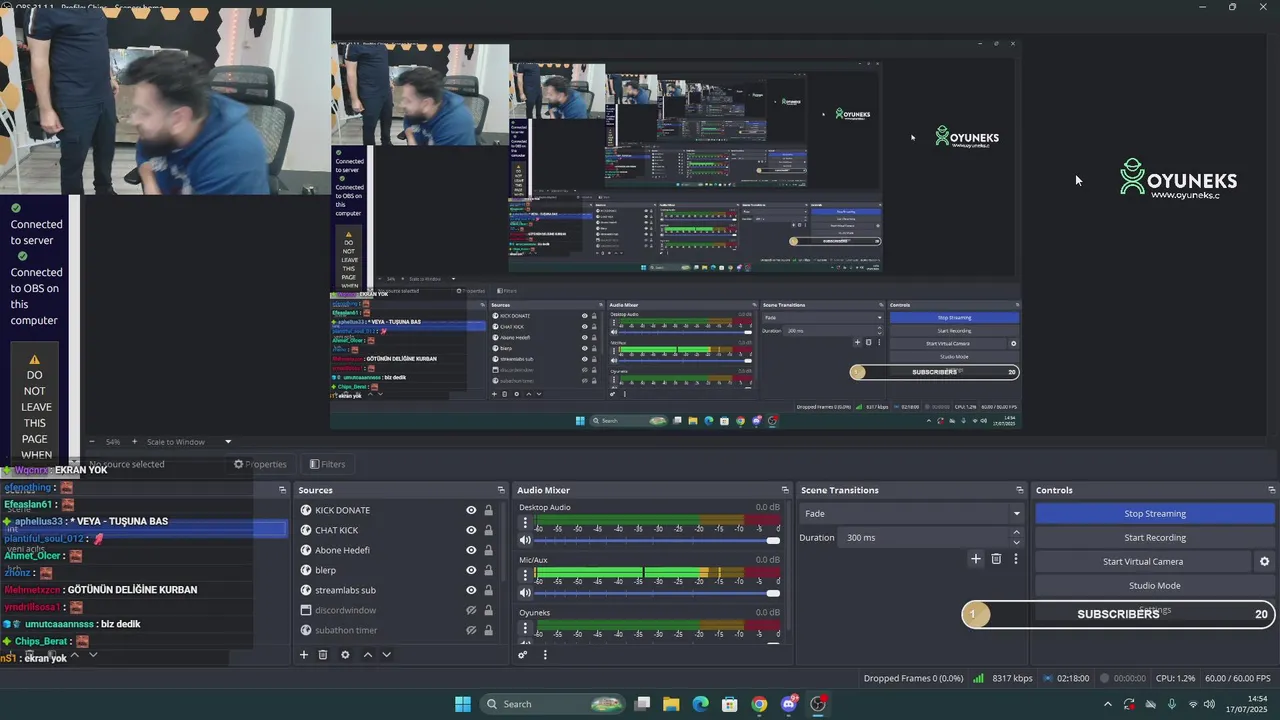Toggle lock on CHAT KICK source
The height and width of the screenshot is (720, 1280).
pos(488,530)
